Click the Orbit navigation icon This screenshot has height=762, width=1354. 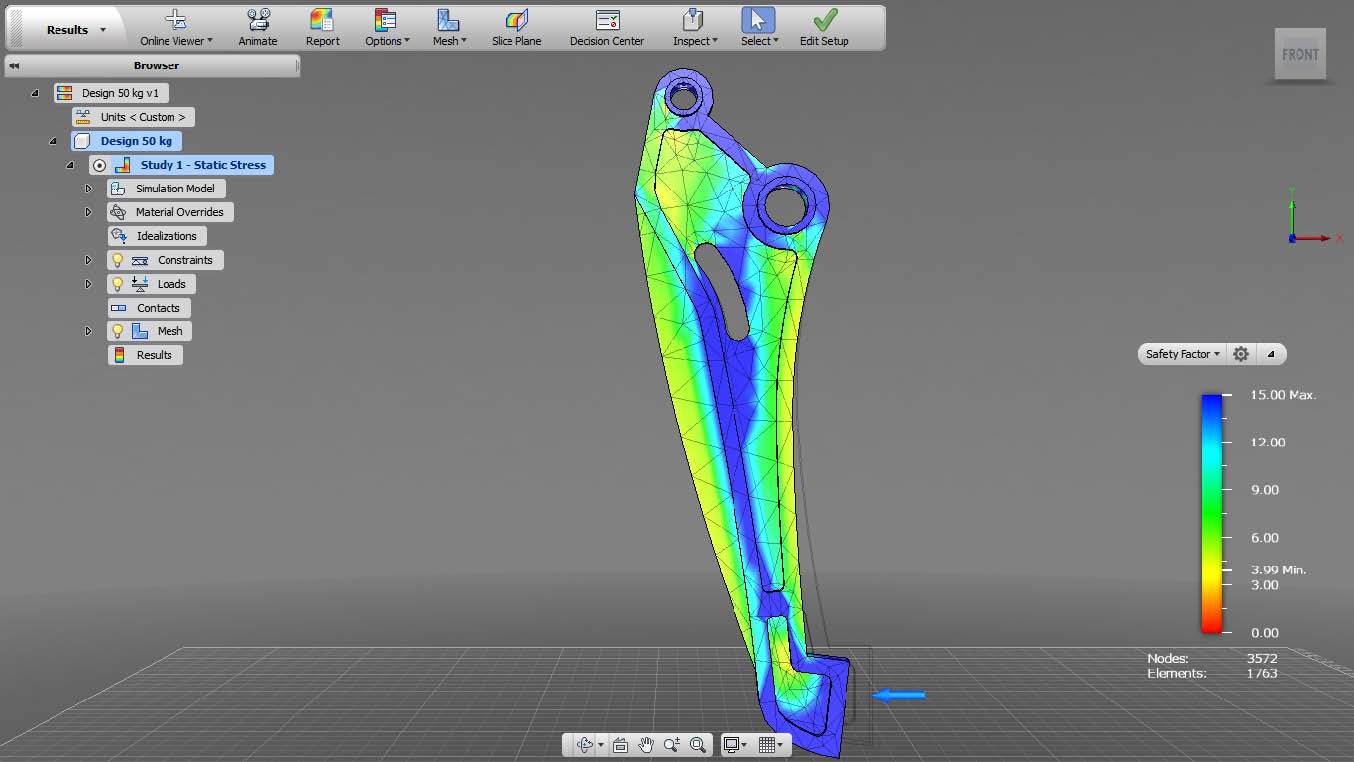pyautogui.click(x=585, y=745)
